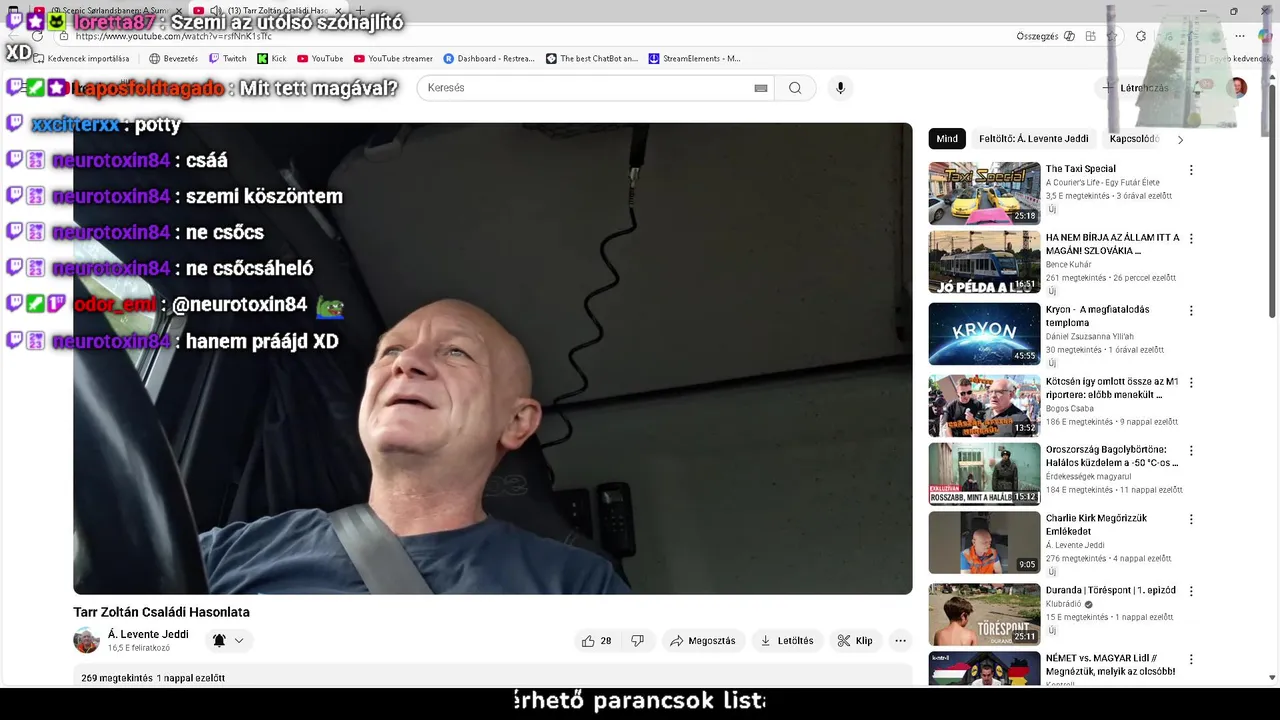Open options for the Charlie Kirk video
1280x720 pixels.
tap(1191, 520)
